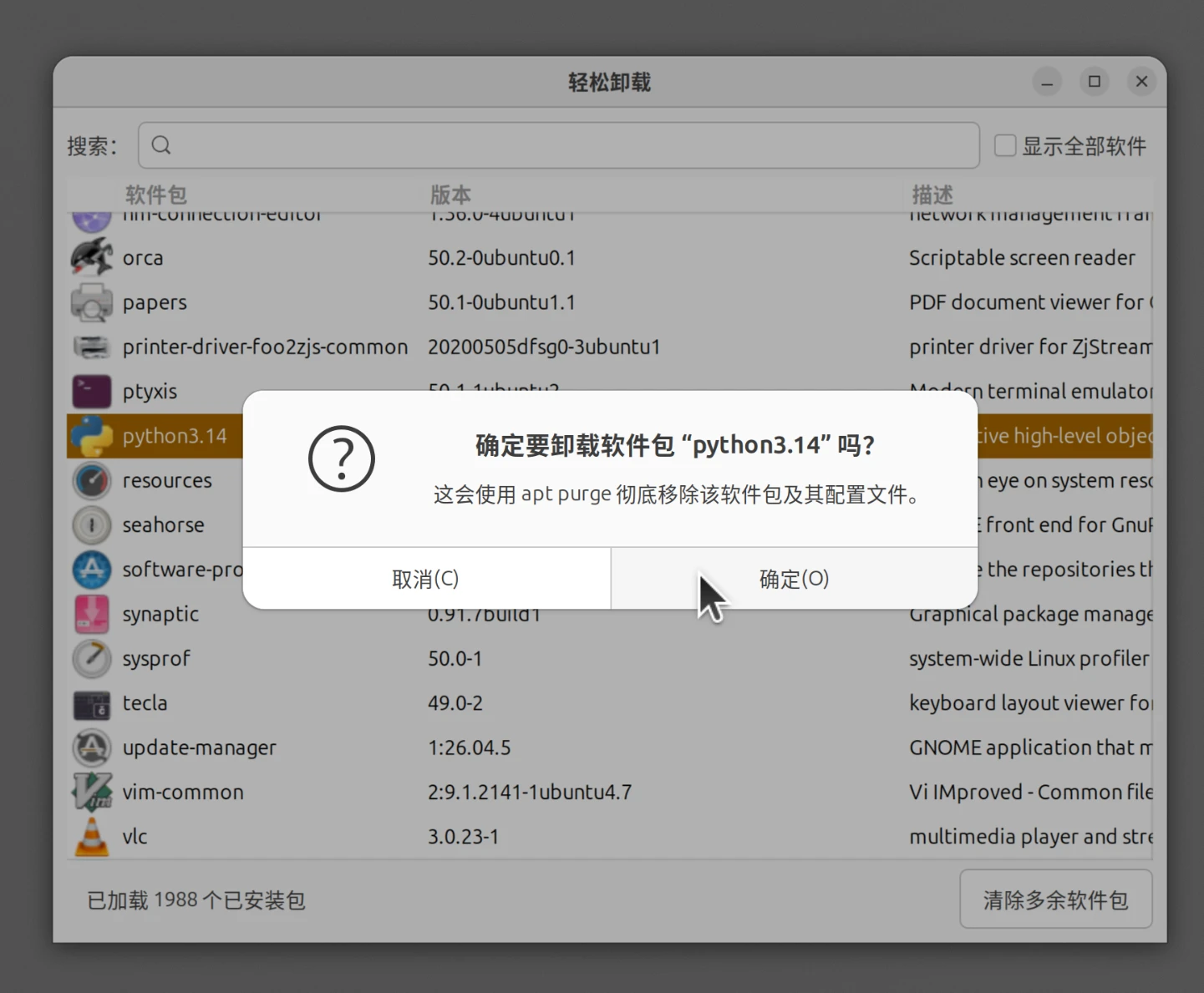Screen dimensions: 1204x993
Task: Sort by 版本 column header
Action: point(450,195)
